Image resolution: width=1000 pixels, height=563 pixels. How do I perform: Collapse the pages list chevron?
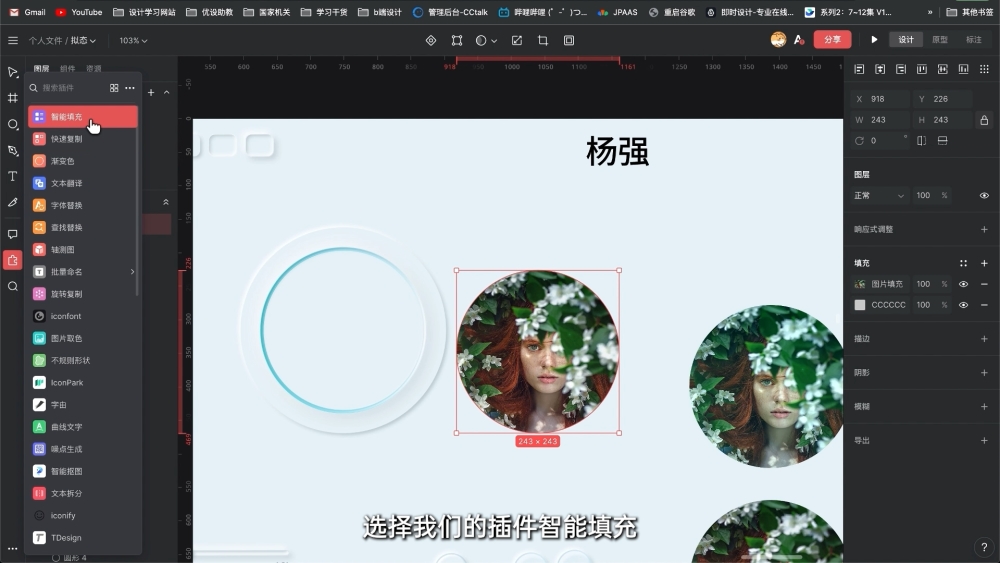pos(167,92)
